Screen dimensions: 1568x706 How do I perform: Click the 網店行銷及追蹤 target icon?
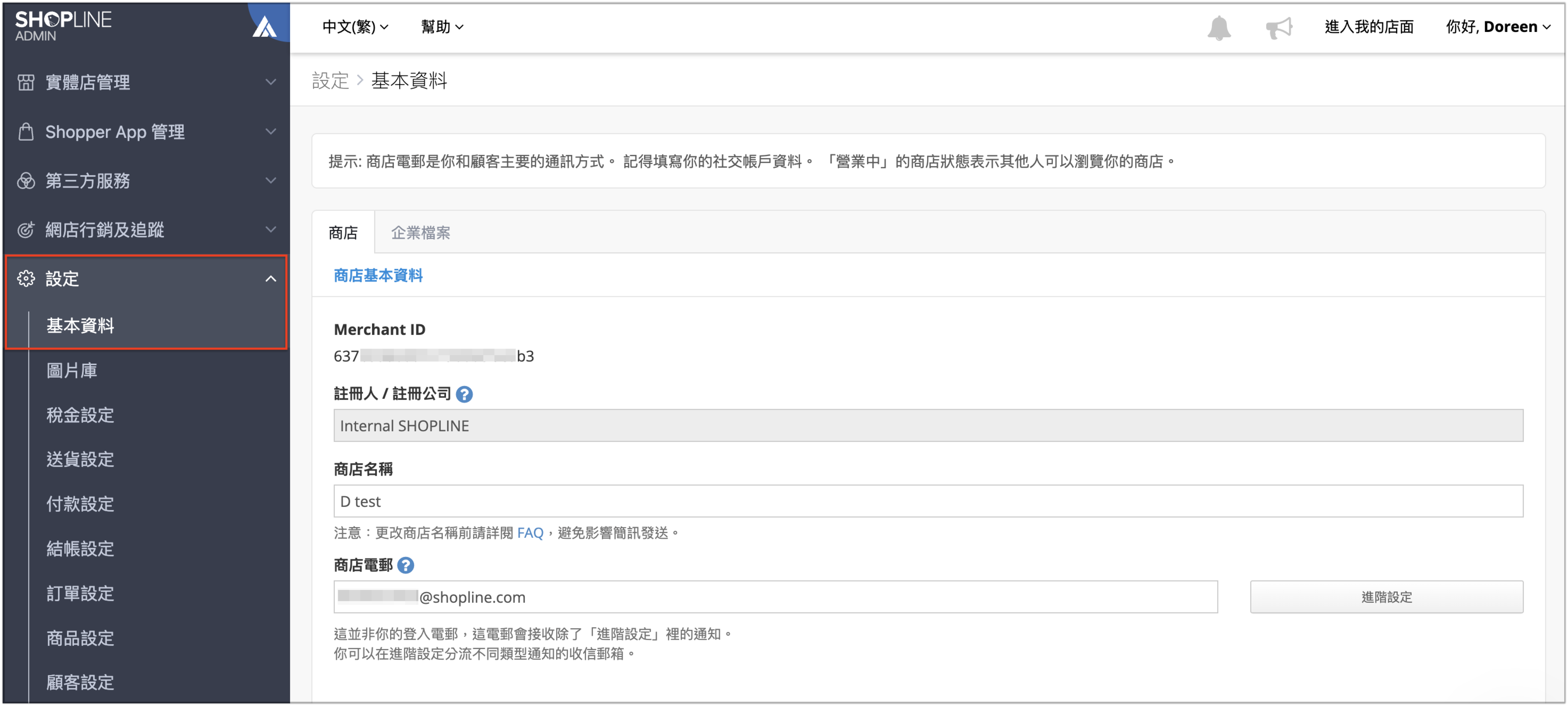(26, 230)
